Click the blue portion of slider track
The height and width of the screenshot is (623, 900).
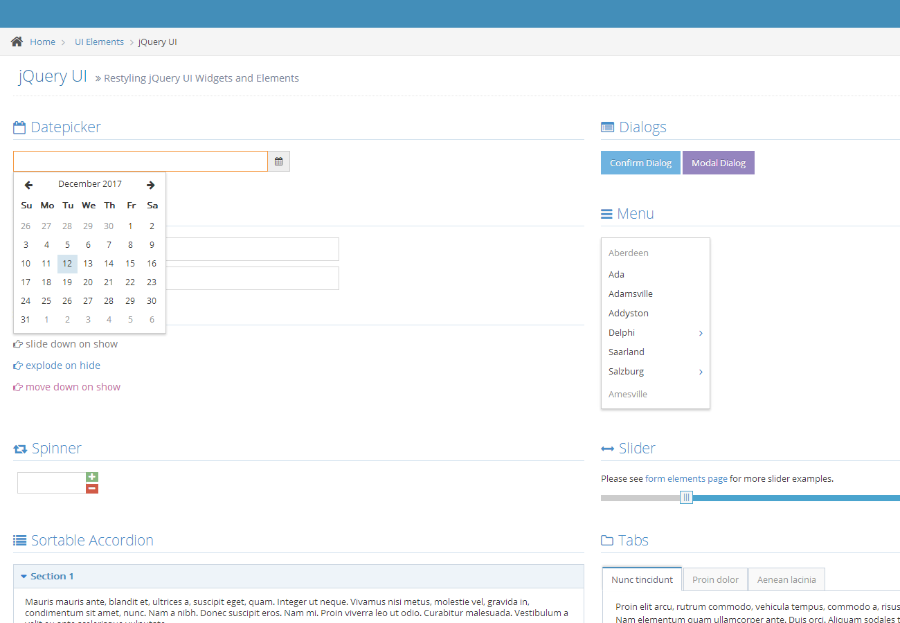point(796,498)
